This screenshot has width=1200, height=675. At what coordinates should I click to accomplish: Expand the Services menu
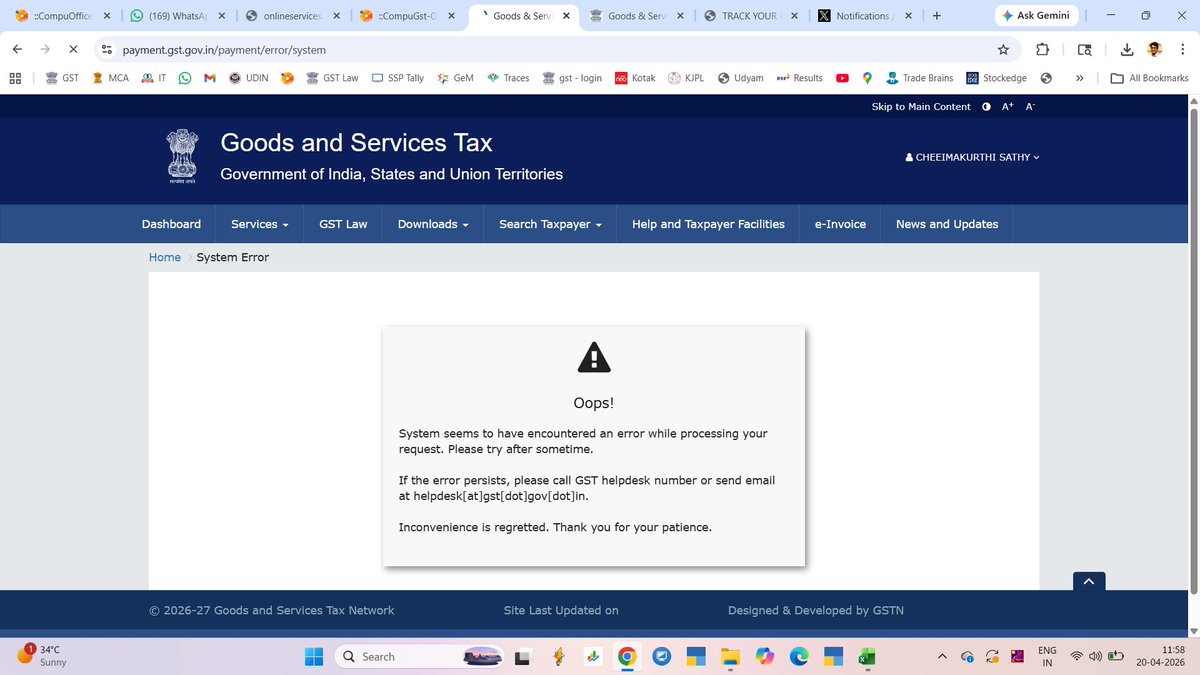coord(260,224)
